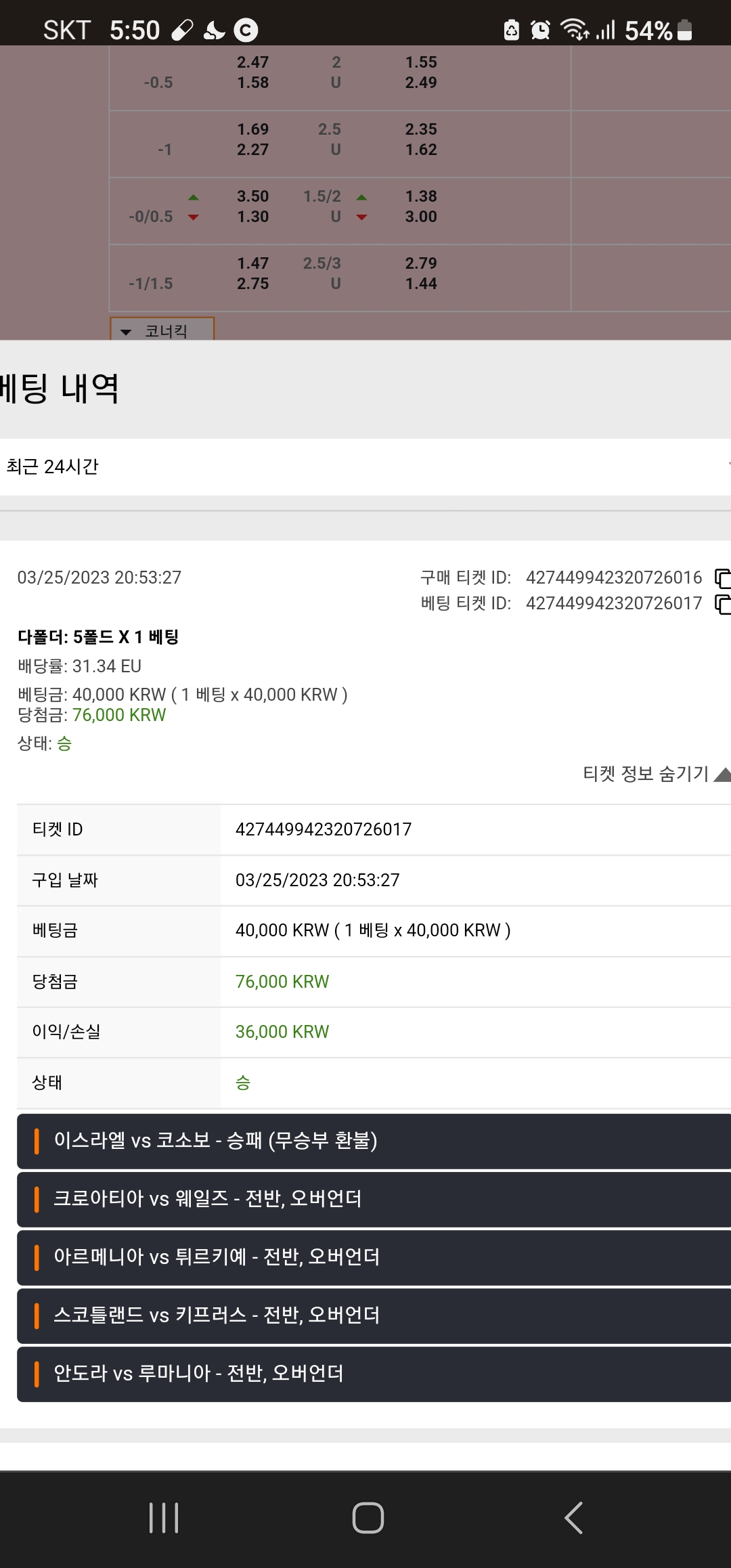
Task: Collapse ticket details with 티켓 정보 숨기기
Action: [657, 774]
